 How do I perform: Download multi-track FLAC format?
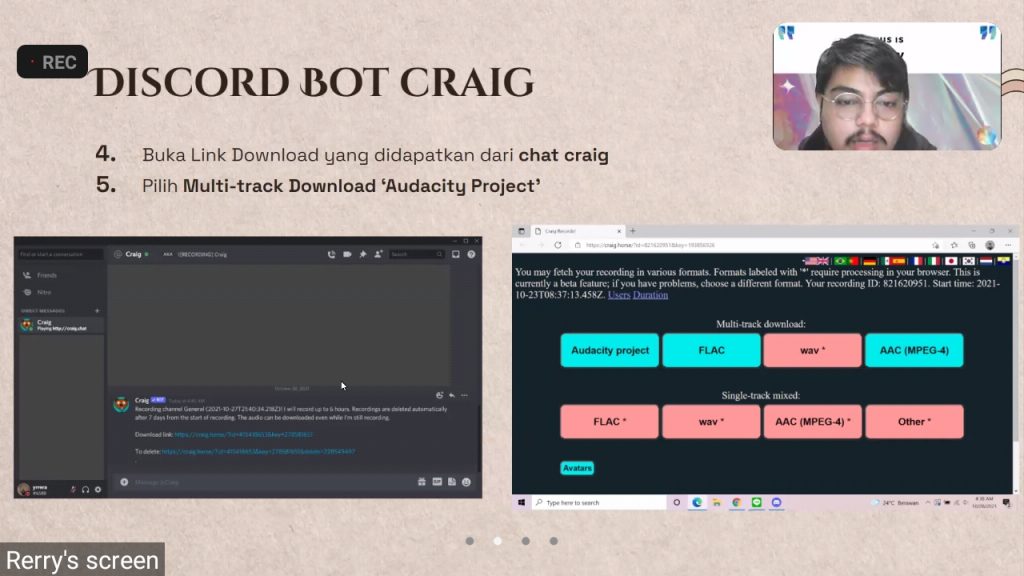[711, 350]
